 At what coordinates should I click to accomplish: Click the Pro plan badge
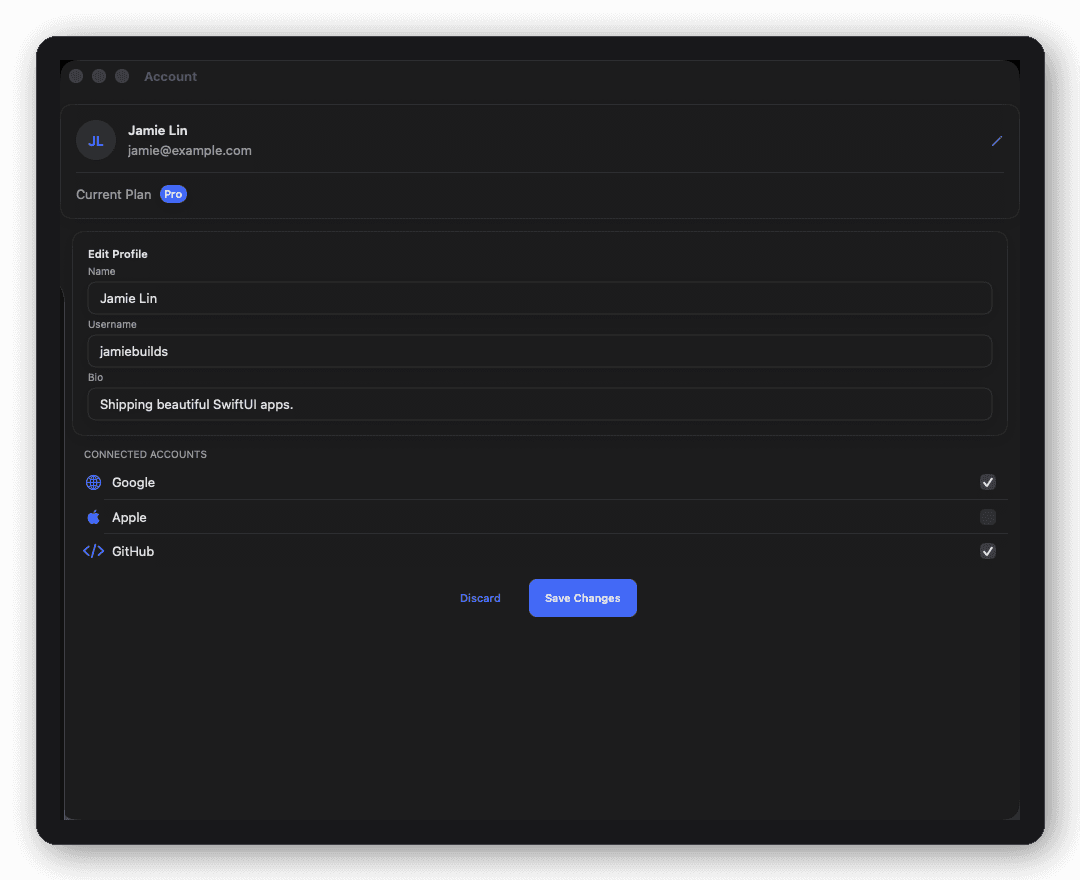(x=173, y=194)
